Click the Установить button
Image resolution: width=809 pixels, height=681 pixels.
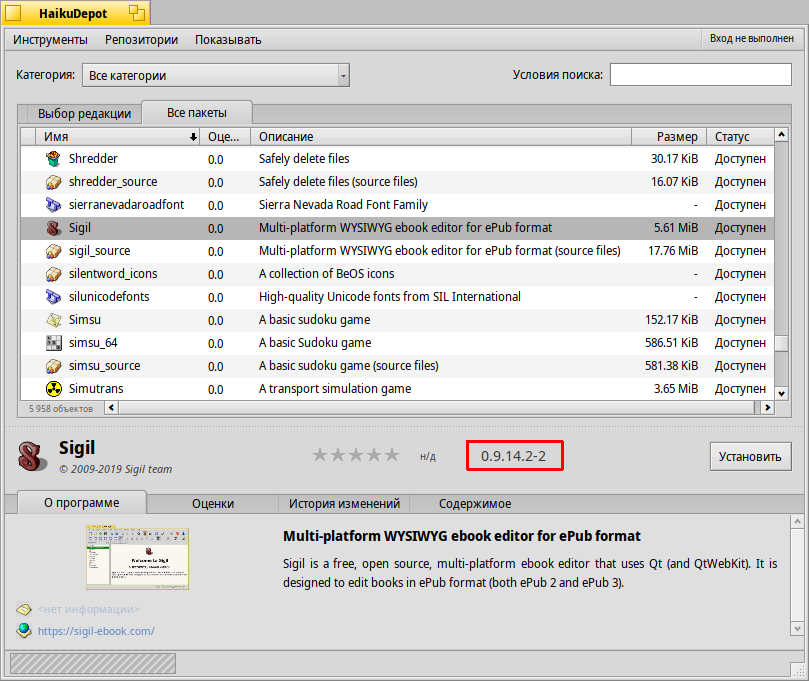(x=750, y=457)
